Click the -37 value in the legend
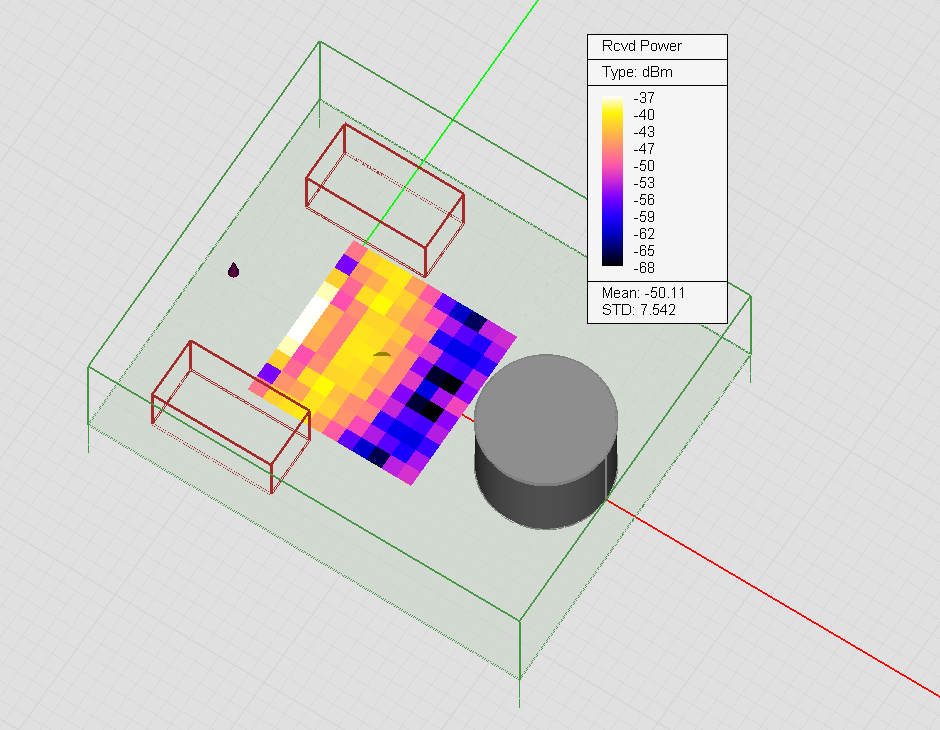The width and height of the screenshot is (940, 730). click(x=643, y=98)
